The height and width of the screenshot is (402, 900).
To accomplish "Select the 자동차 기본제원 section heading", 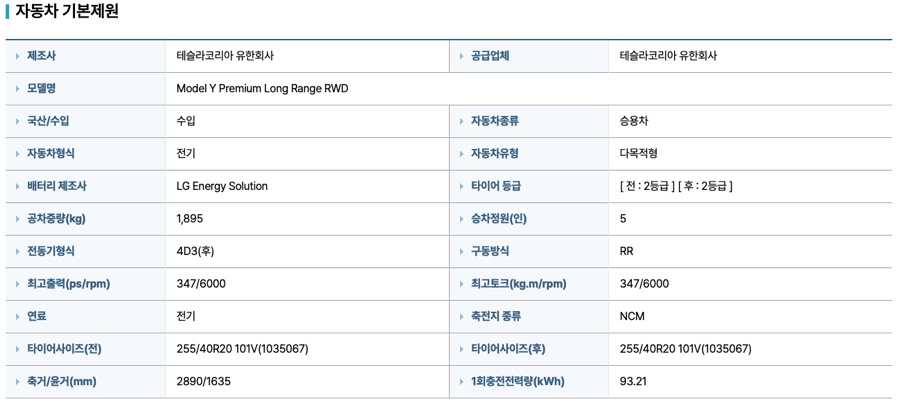I will tap(67, 11).
